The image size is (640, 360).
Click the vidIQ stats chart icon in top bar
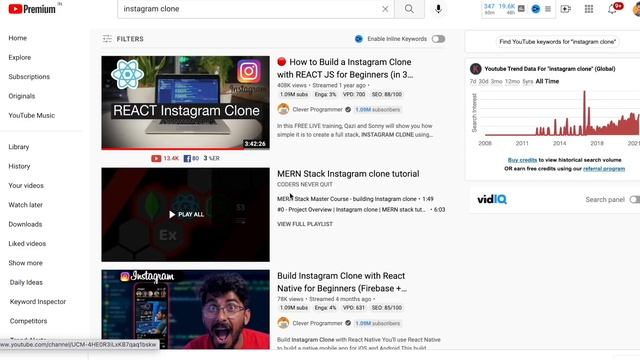coord(521,8)
